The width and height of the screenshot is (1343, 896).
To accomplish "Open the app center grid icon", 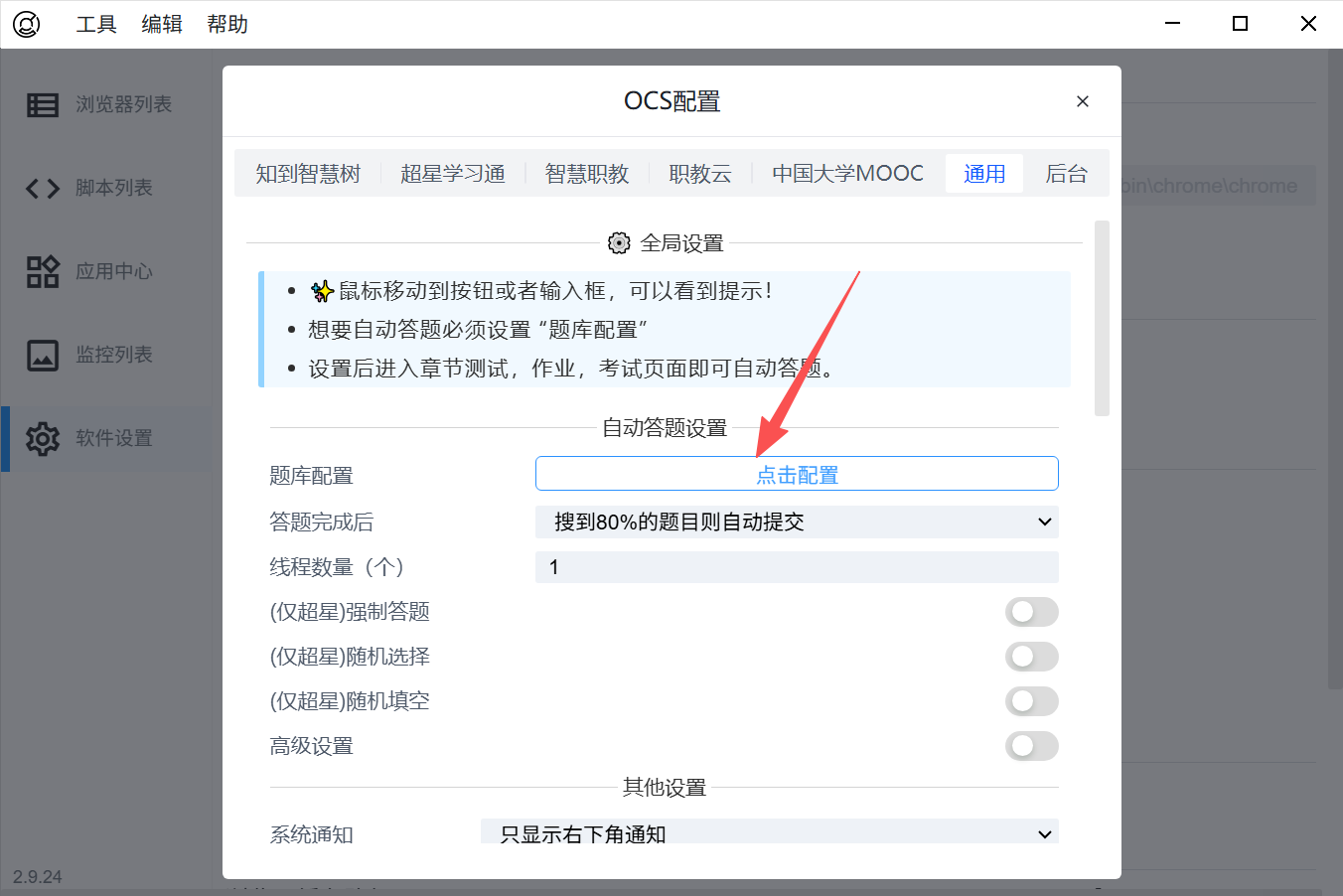I will [x=43, y=271].
